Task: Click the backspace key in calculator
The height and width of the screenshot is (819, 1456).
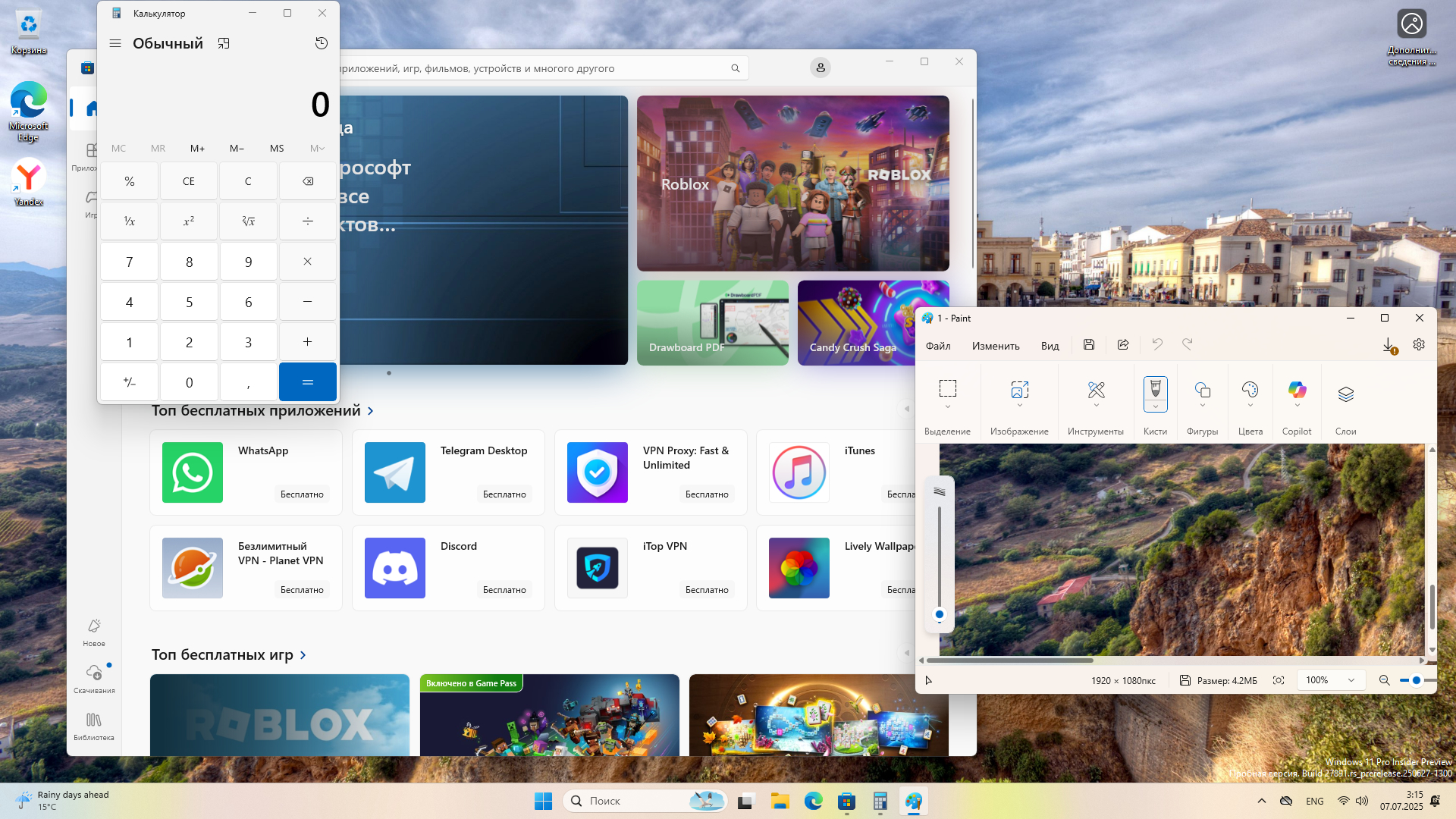Action: (307, 181)
